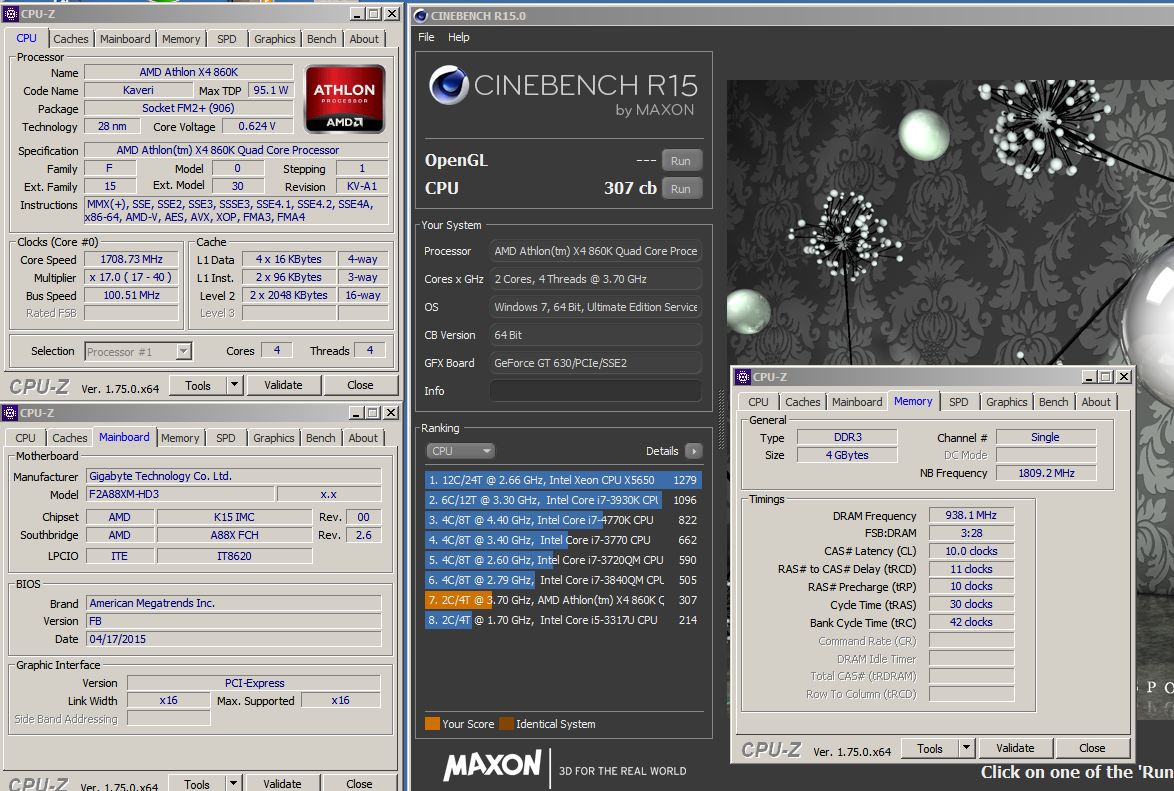1174x791 pixels.
Task: Click motherboard model F2A88XM-HD3 field
Action: 180,494
